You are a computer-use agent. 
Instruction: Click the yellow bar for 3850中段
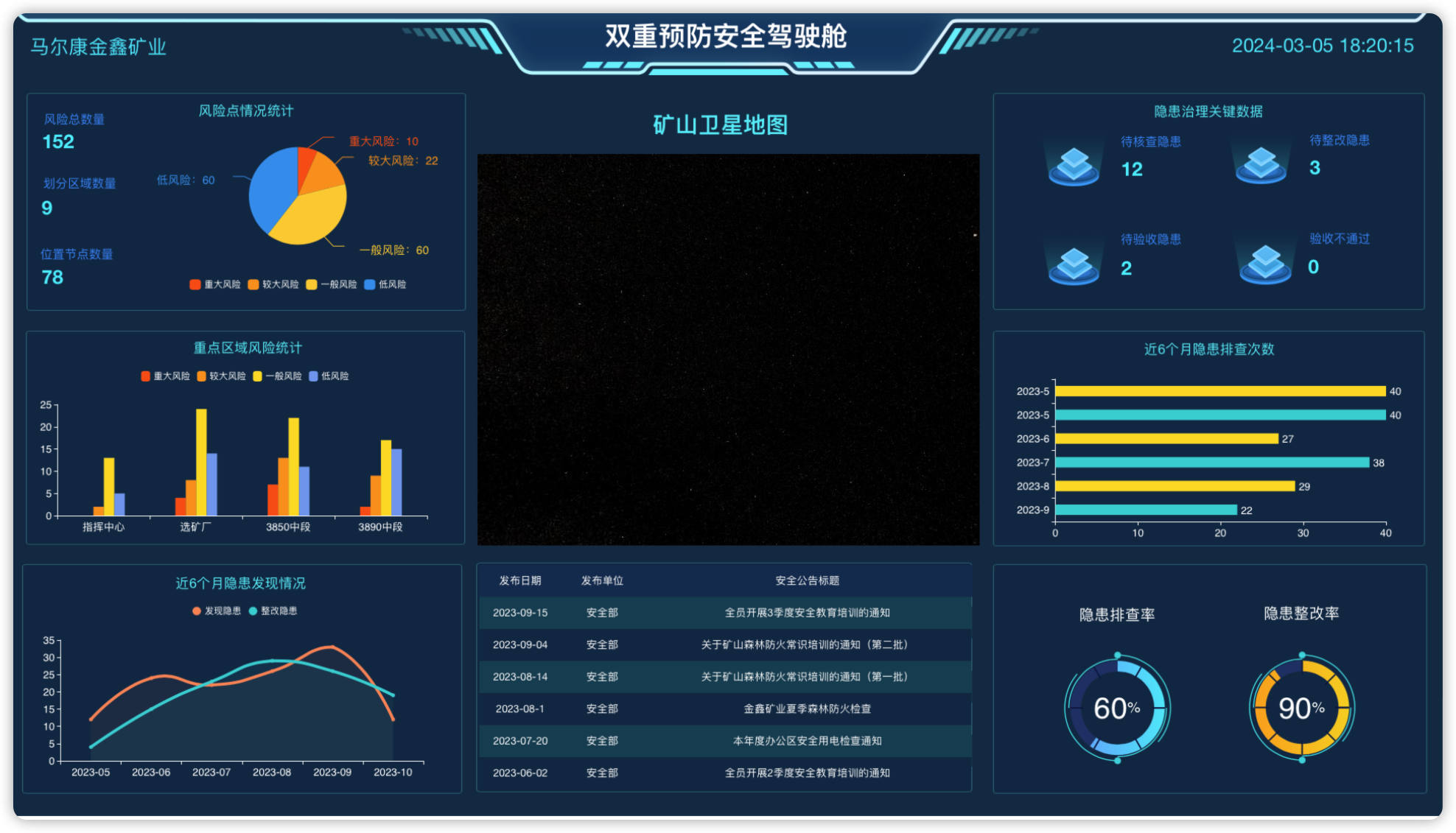click(293, 466)
